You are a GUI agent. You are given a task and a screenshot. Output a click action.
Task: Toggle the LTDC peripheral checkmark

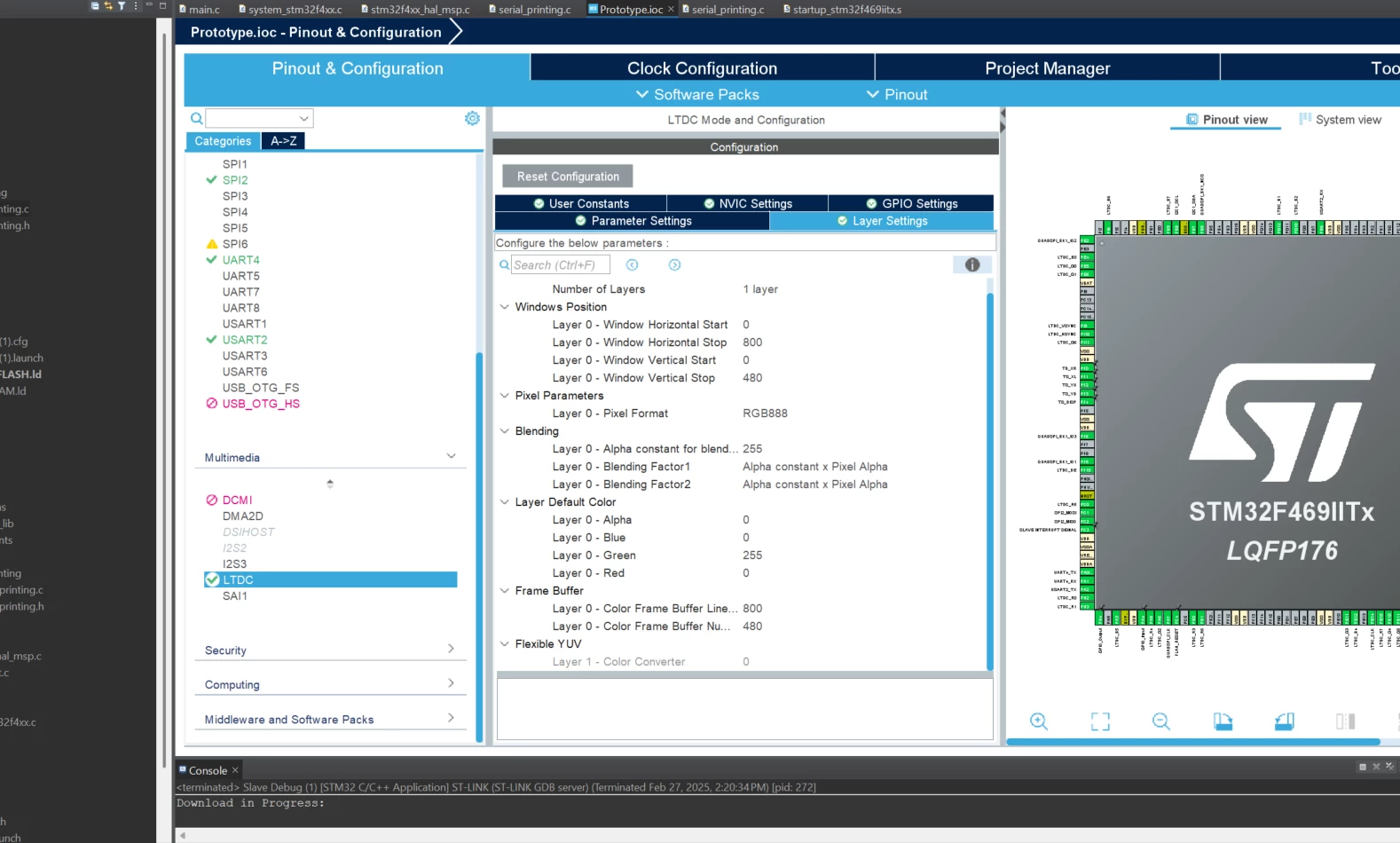(x=212, y=579)
